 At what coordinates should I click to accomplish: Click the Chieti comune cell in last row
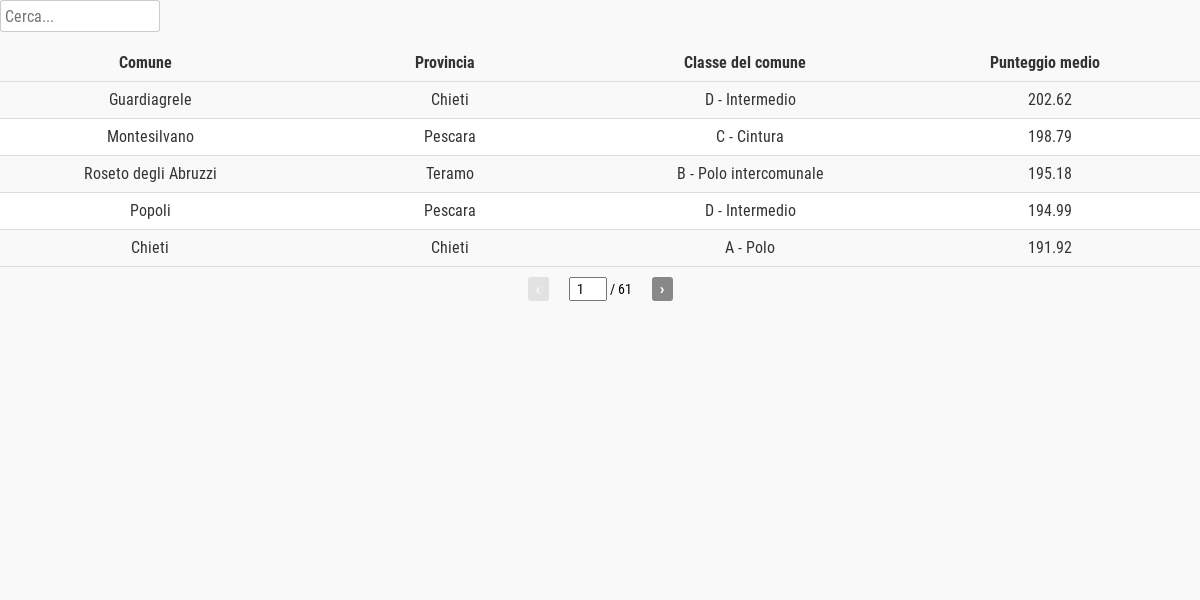[x=150, y=248]
